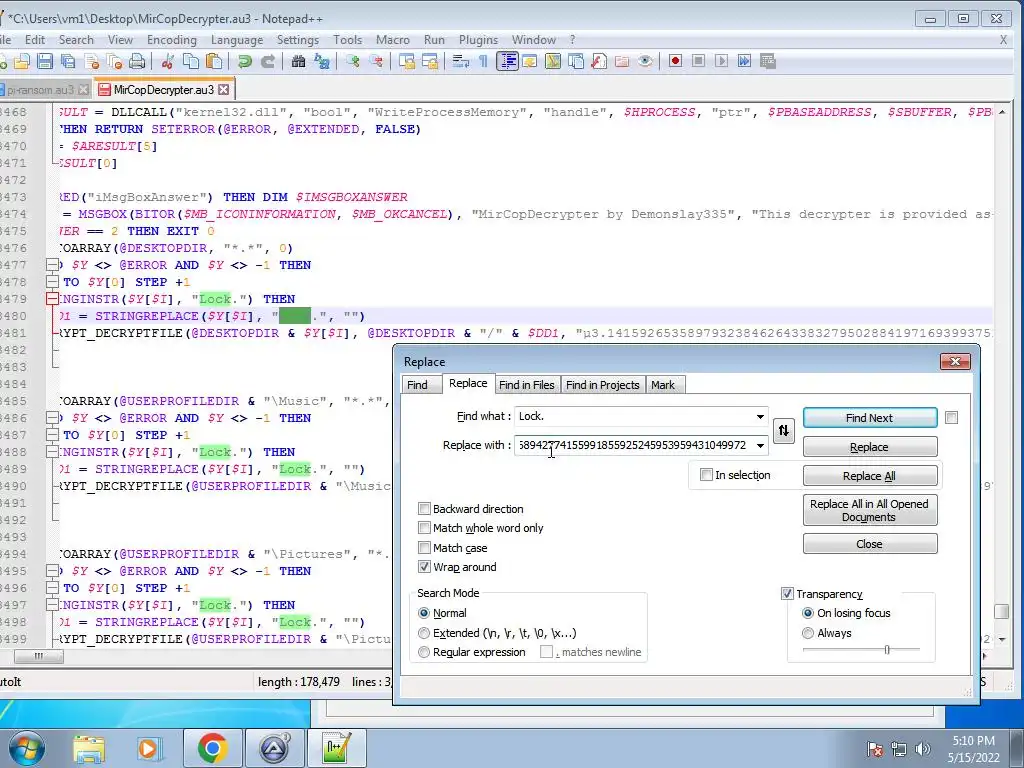Select Regular expression search mode
This screenshot has height=768, width=1024.
(424, 652)
